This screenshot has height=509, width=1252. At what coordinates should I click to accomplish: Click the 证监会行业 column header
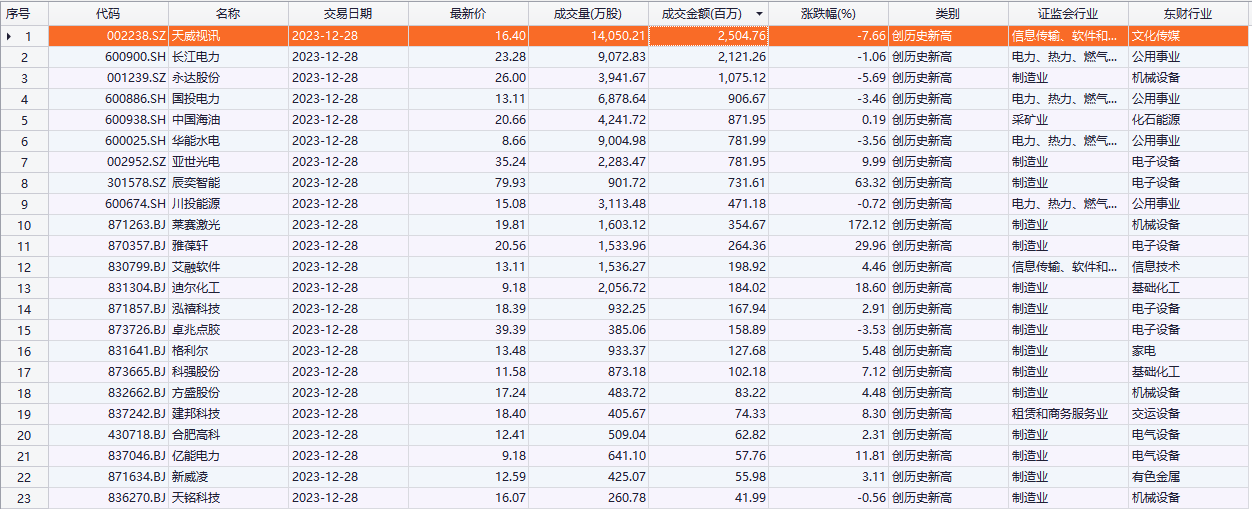pyautogui.click(x=1067, y=14)
